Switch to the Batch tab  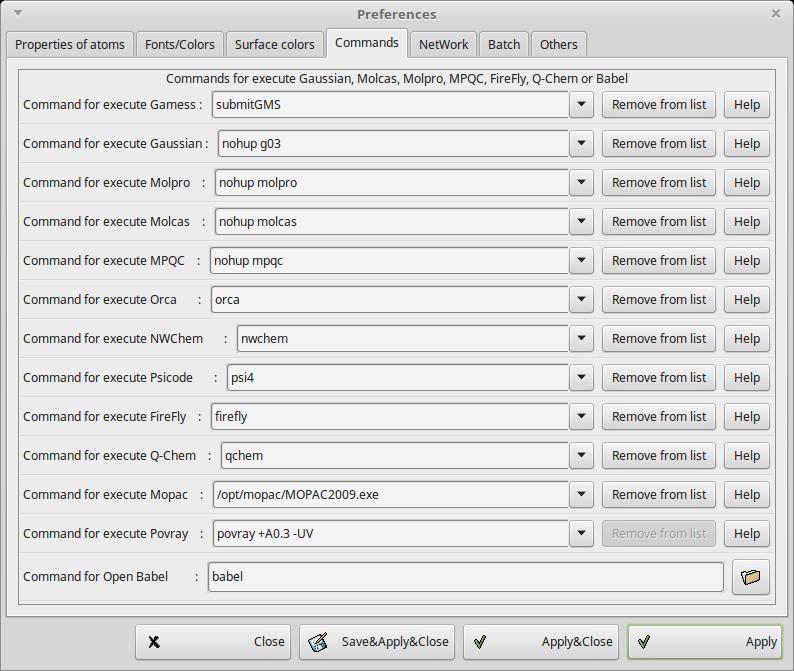(504, 44)
